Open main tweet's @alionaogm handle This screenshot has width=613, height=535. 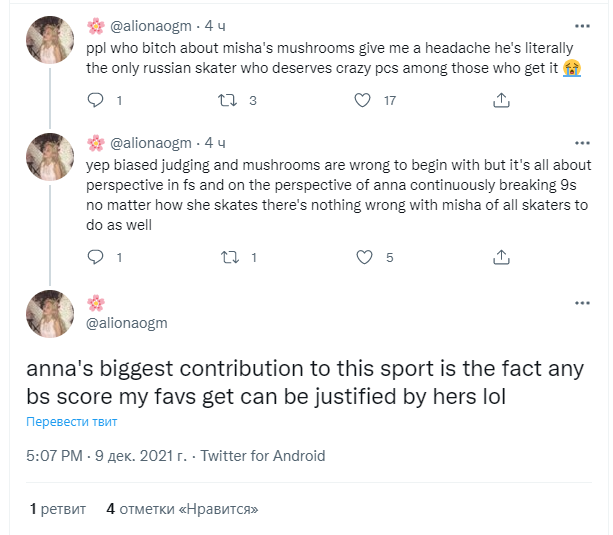(x=127, y=323)
